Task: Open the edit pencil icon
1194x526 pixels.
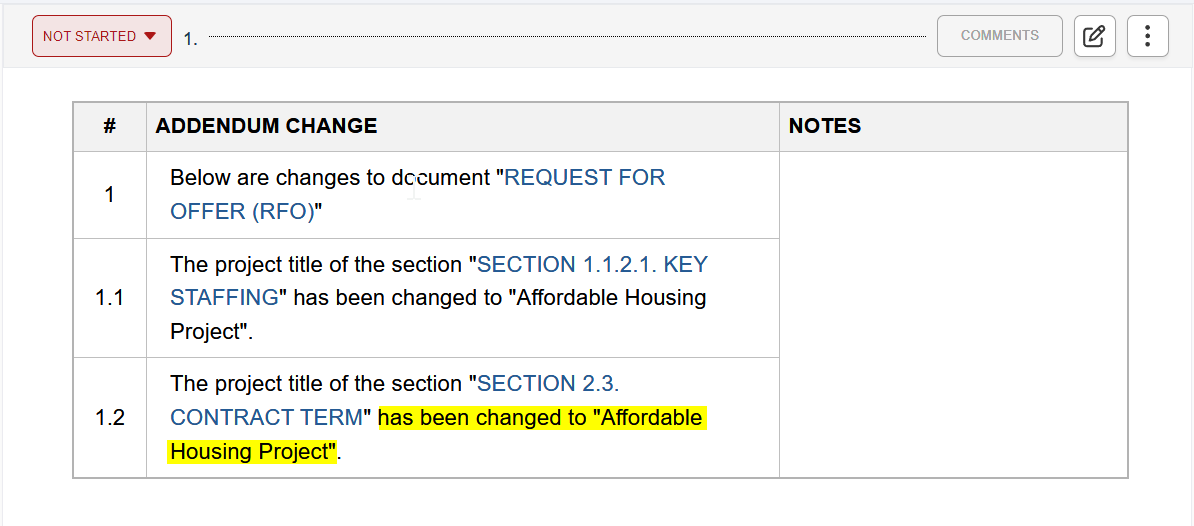Action: click(1094, 36)
